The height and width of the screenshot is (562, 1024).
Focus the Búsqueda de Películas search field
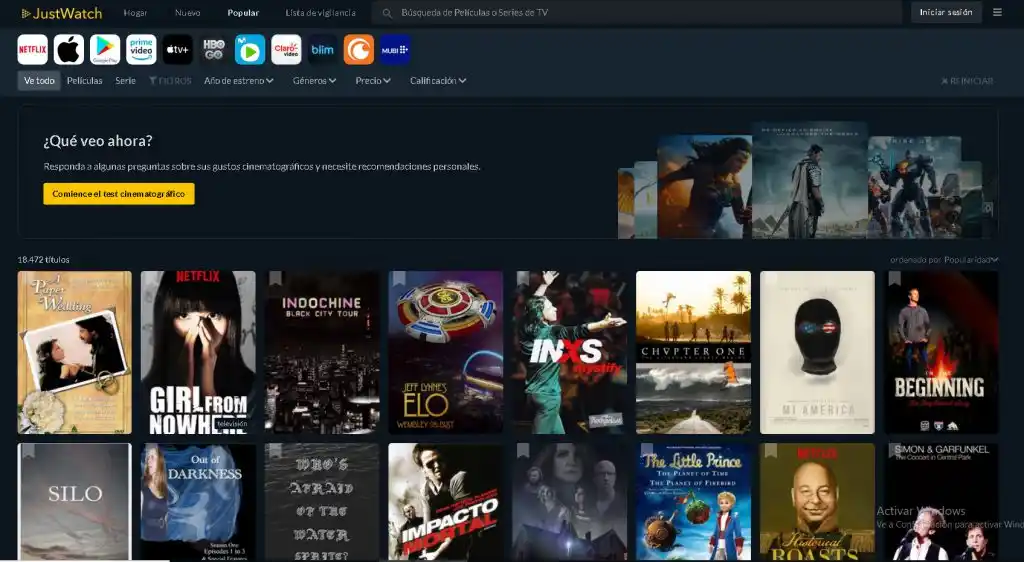(637, 13)
